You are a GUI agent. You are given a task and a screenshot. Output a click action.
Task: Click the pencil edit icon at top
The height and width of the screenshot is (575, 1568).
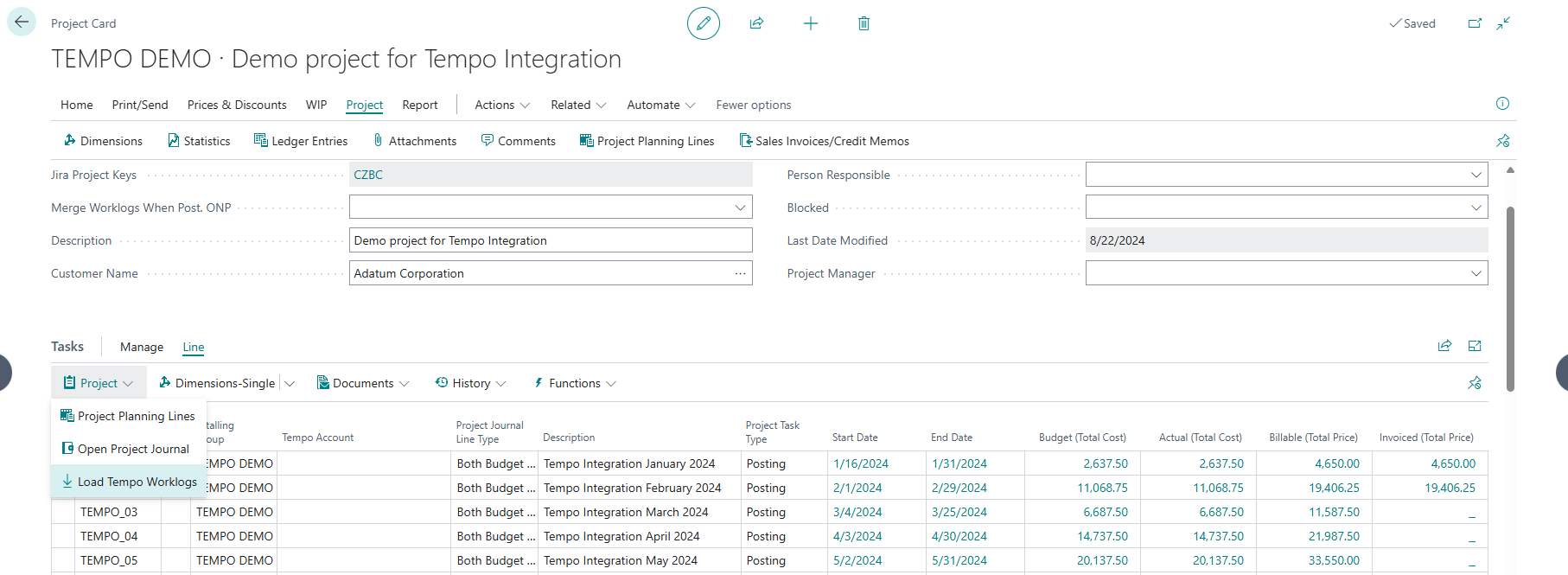[x=703, y=23]
